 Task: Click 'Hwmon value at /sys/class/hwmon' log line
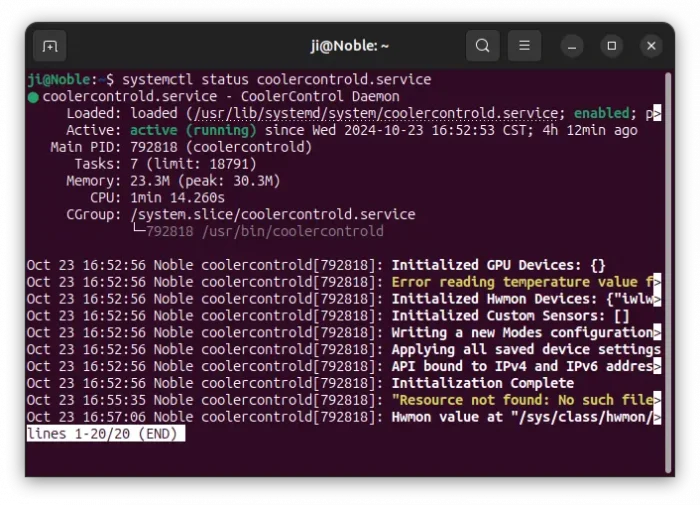click(522, 417)
